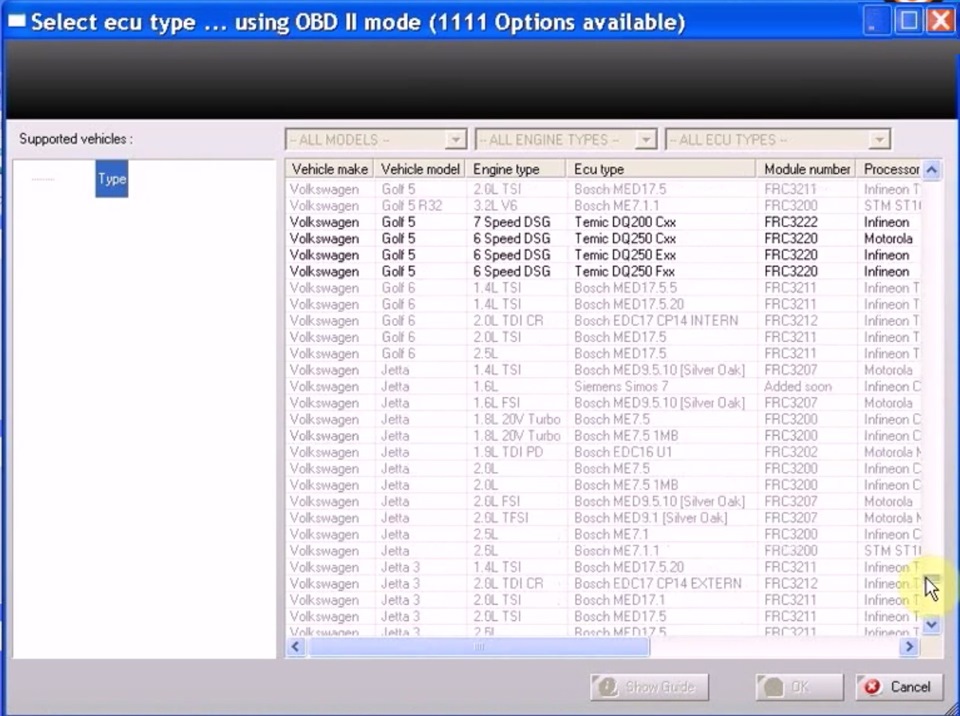
Task: Select Temic DQ250 Fxx ecu row
Action: click(603, 271)
